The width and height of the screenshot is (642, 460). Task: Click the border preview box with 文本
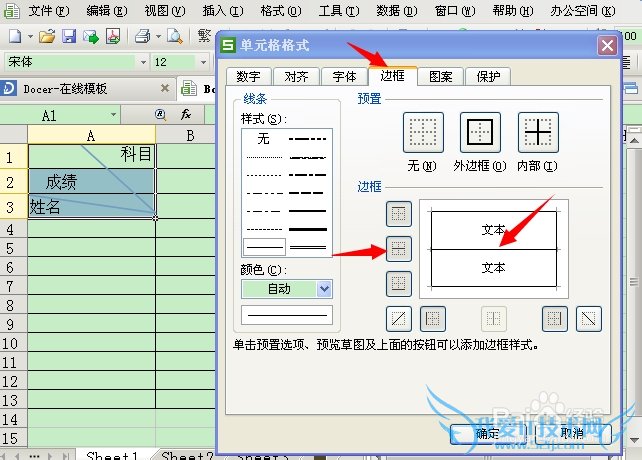tap(494, 249)
